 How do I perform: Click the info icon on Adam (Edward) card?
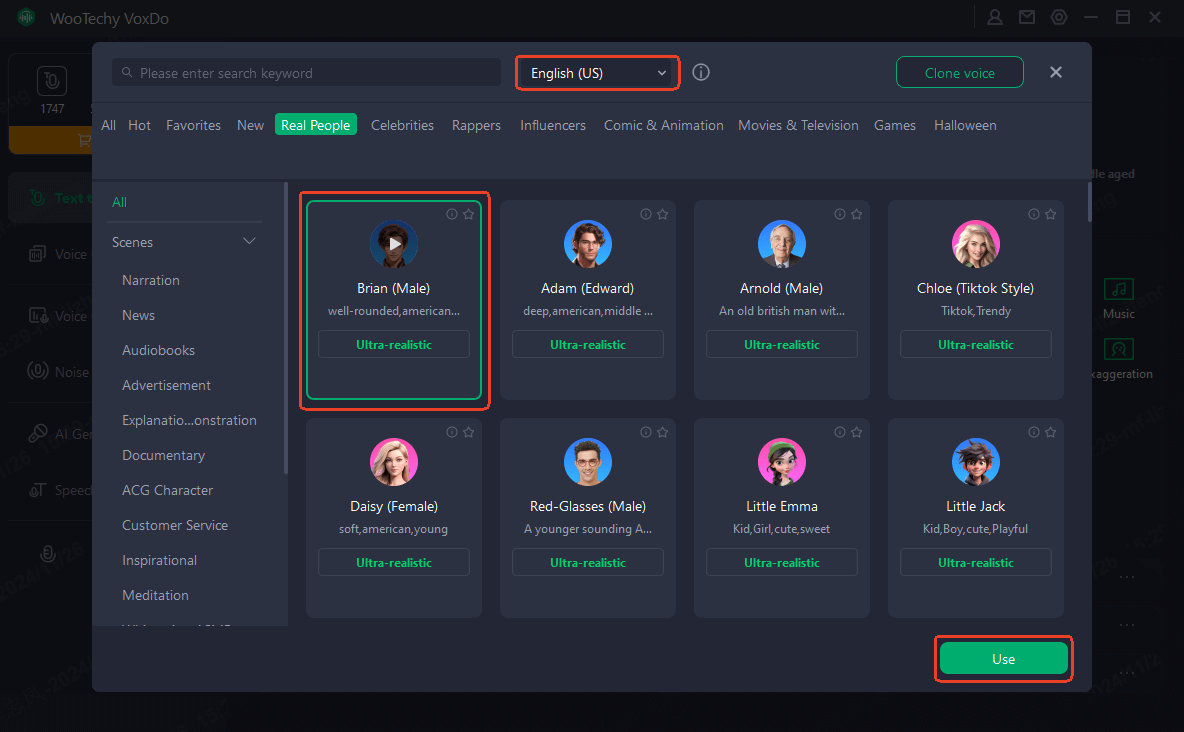[x=646, y=214]
